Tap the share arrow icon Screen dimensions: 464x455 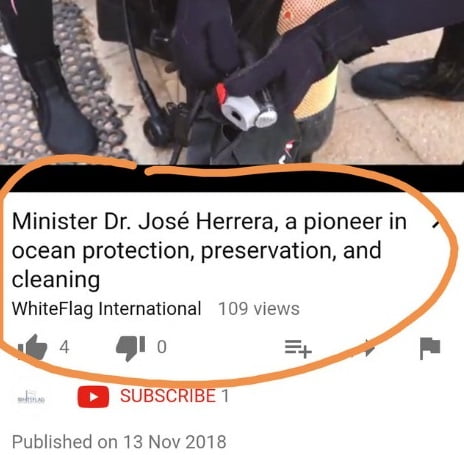point(368,348)
